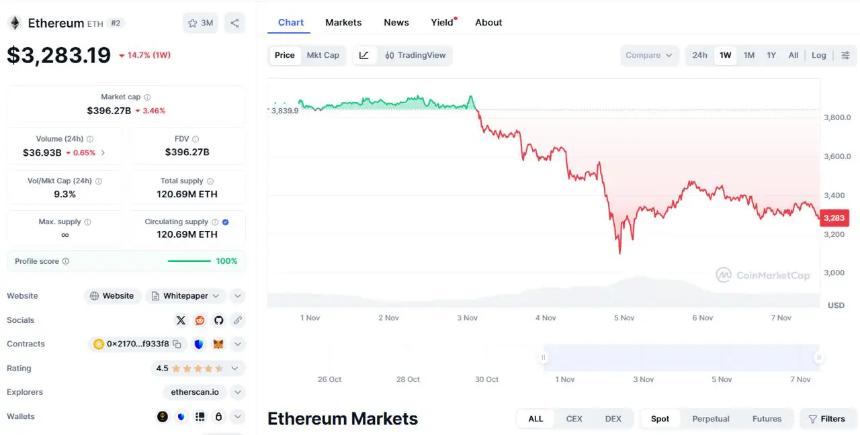Open the Reddit social link

pos(200,320)
